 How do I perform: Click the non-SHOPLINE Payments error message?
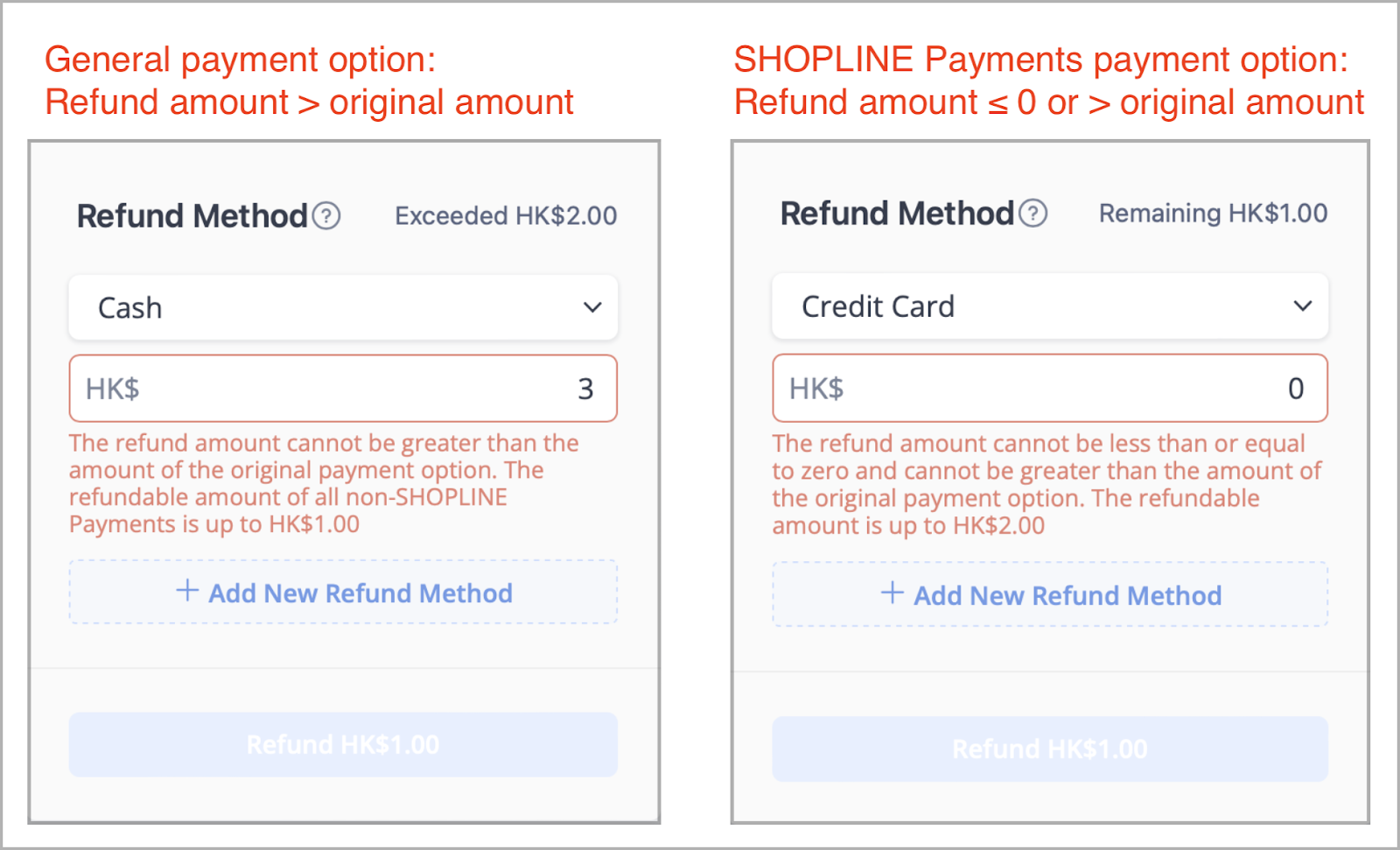324,483
